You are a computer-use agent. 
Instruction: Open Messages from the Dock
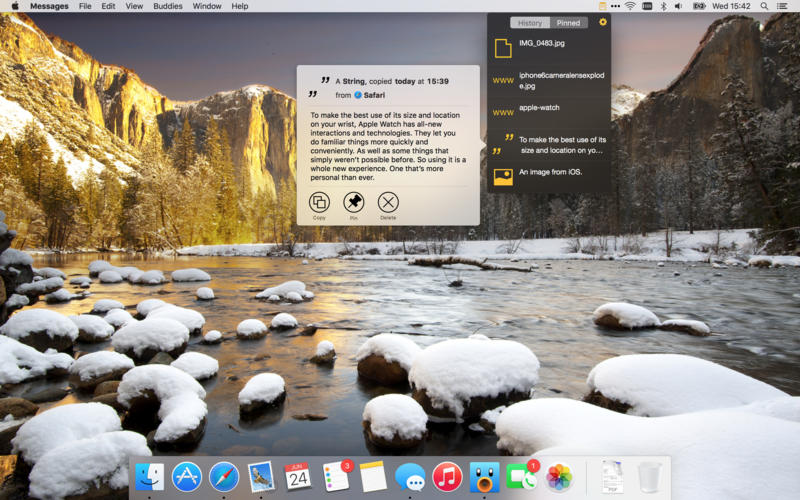[x=410, y=477]
